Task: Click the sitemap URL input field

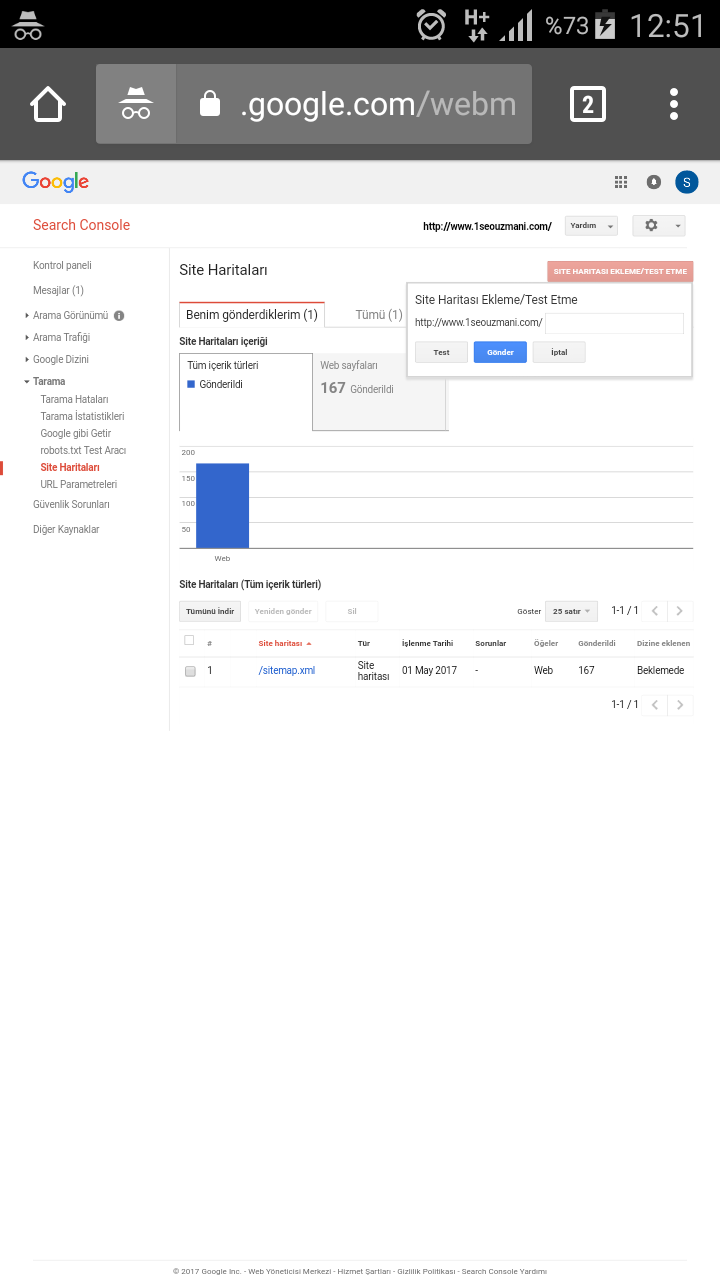Action: [x=614, y=323]
